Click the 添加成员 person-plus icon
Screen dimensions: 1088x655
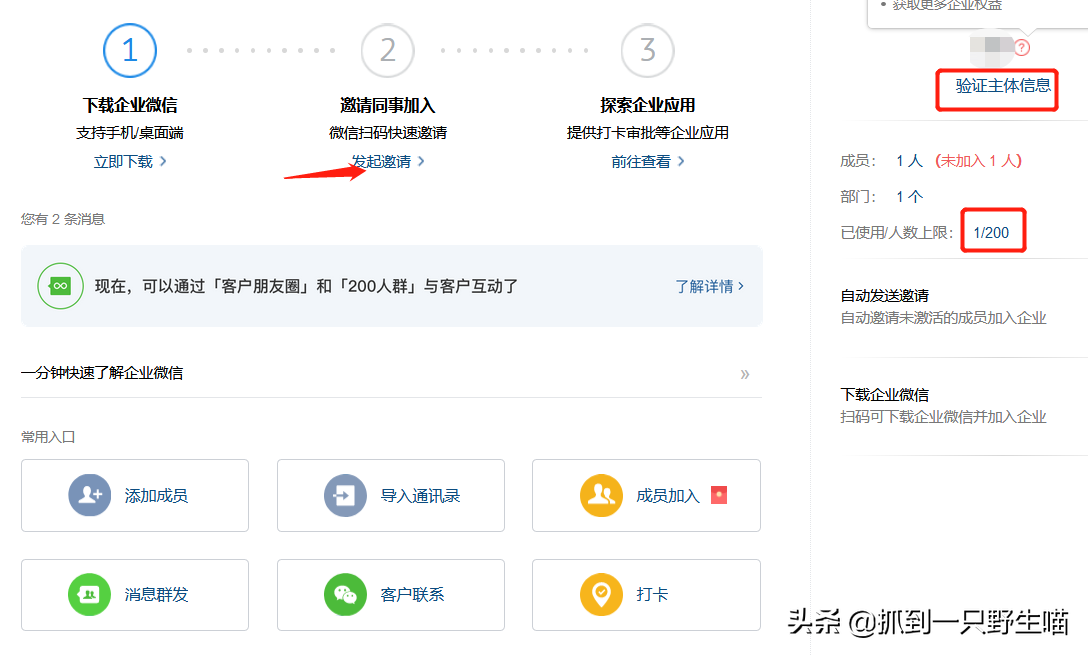click(x=90, y=495)
